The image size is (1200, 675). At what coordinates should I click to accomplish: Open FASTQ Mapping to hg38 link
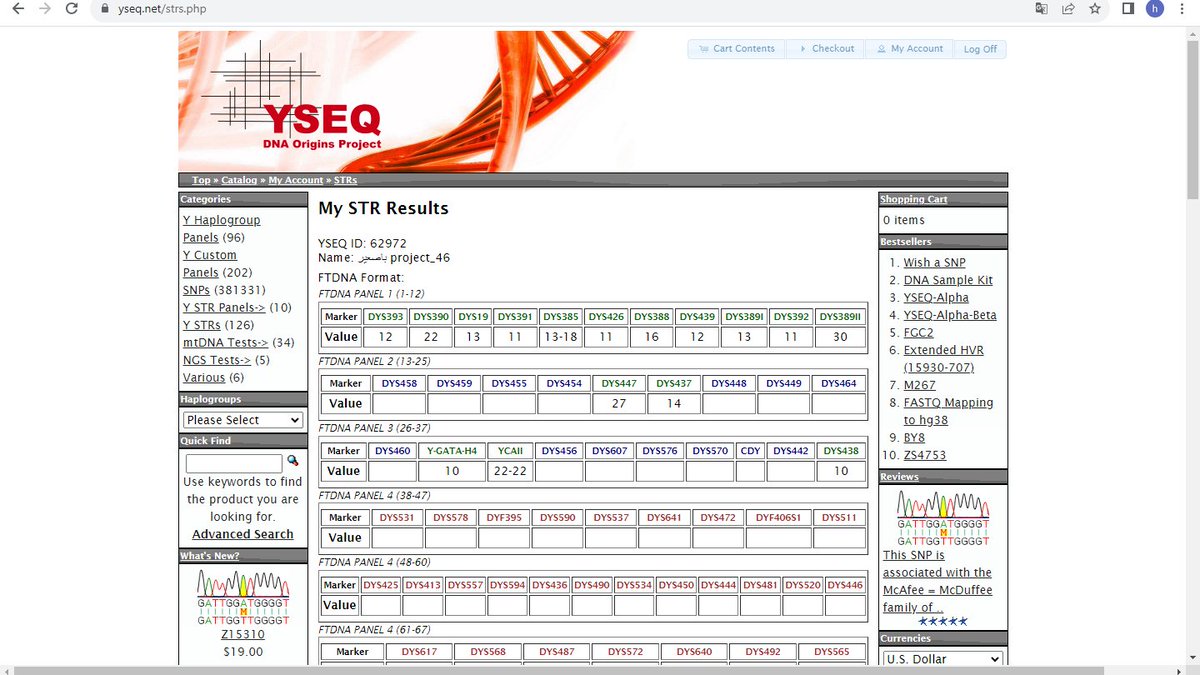point(948,411)
